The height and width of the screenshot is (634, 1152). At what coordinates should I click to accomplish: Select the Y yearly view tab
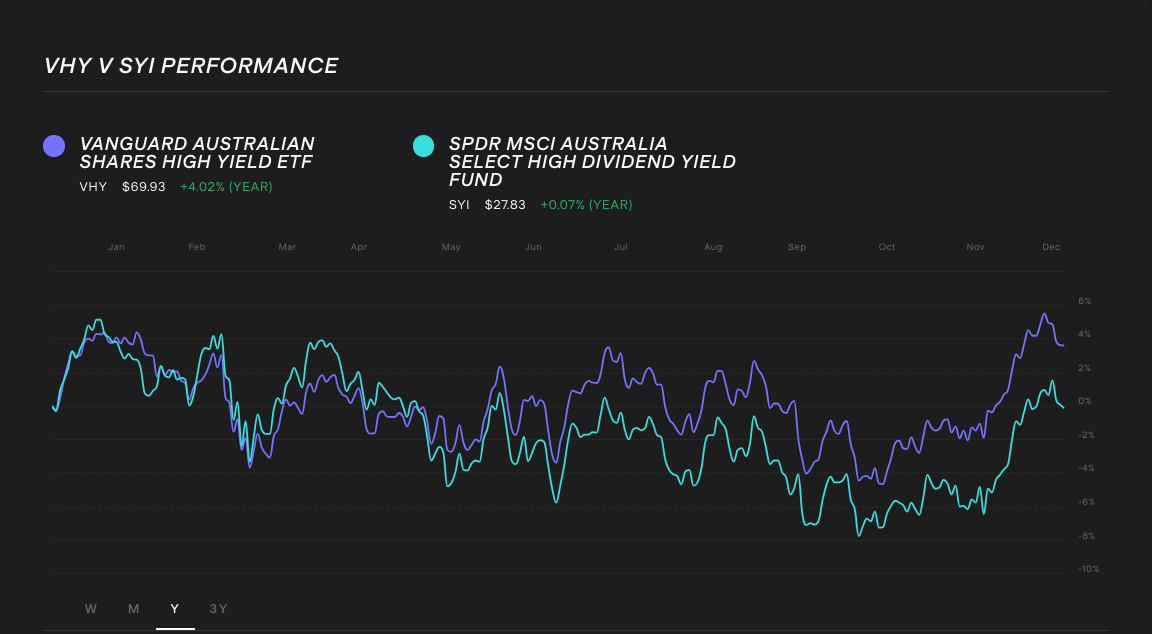[174, 608]
